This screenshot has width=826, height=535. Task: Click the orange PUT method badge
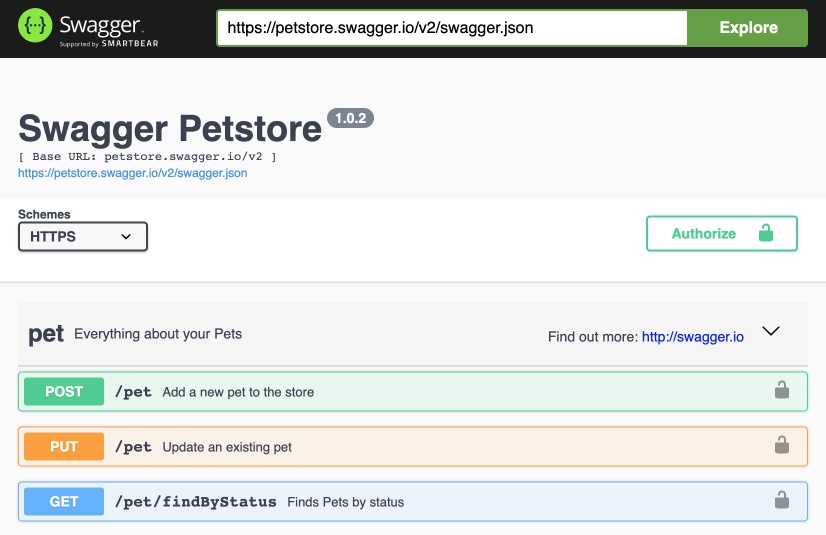tap(64, 447)
